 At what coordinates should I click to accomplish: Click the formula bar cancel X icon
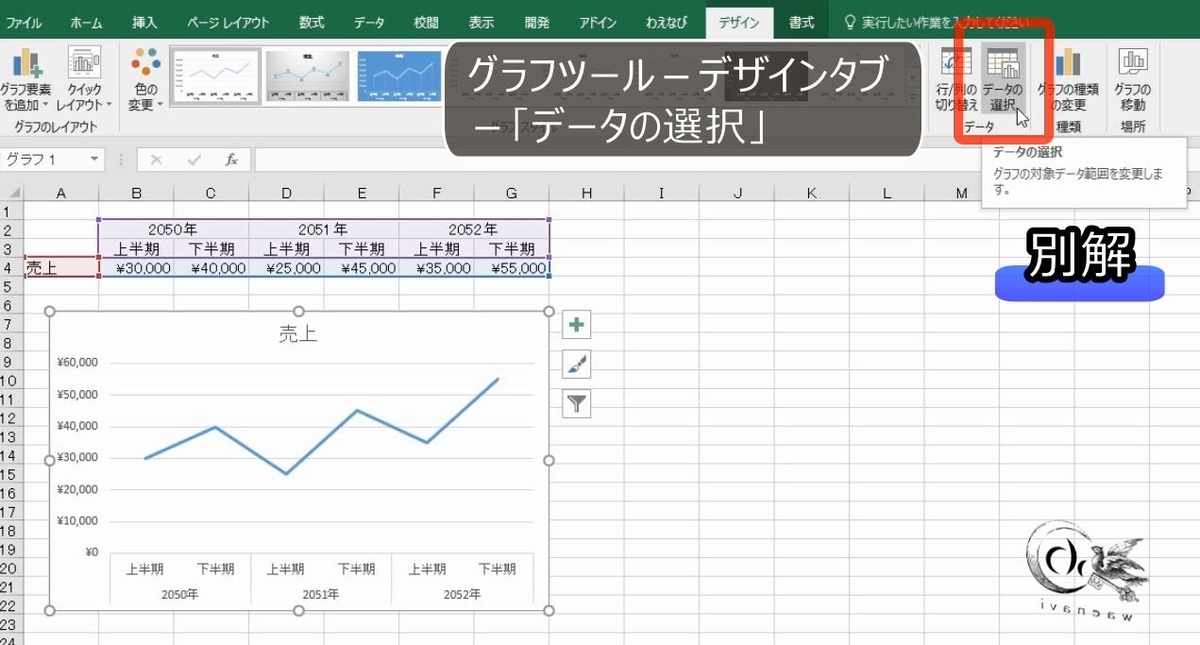tap(158, 160)
